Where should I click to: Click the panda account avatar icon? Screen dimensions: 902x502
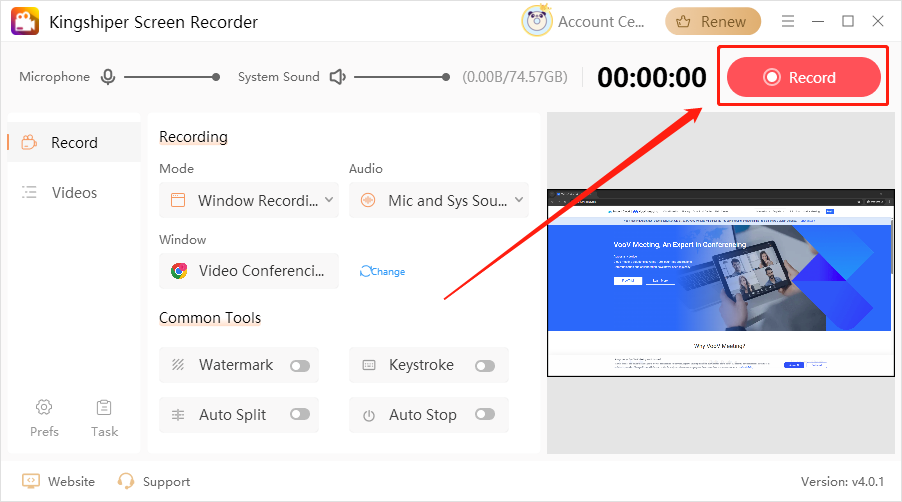[537, 21]
